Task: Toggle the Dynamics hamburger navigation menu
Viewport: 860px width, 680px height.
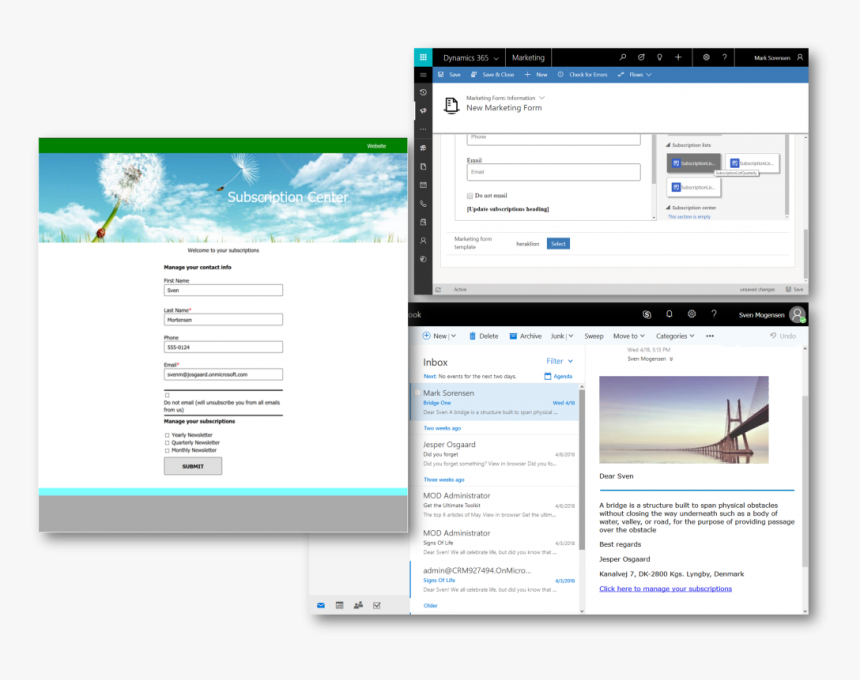Action: pyautogui.click(x=423, y=75)
